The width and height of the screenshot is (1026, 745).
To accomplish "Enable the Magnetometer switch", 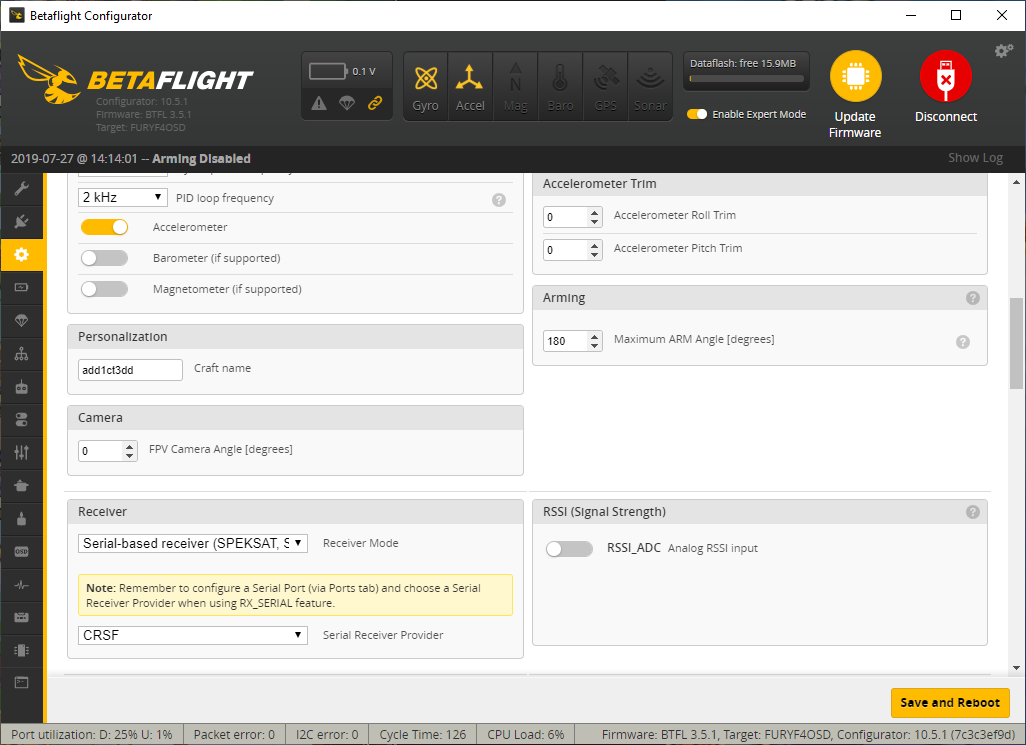I will tap(104, 289).
